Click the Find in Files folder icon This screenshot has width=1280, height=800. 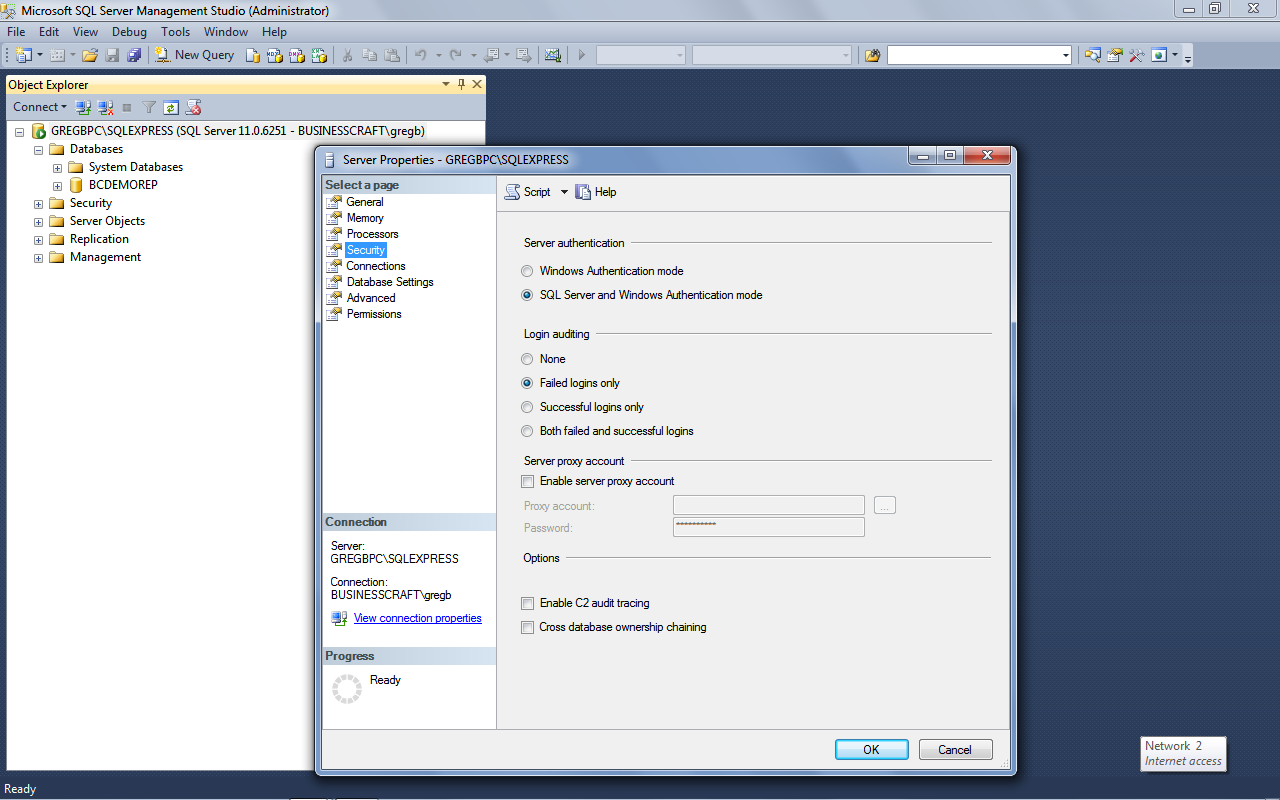tap(872, 55)
